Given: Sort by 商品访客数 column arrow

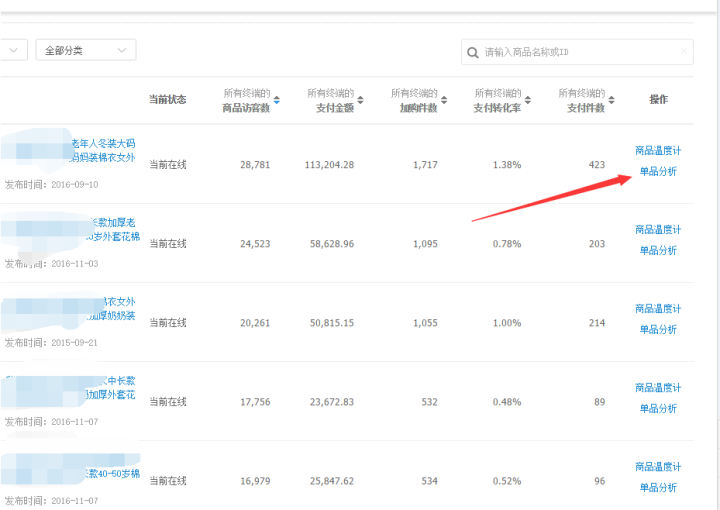Looking at the screenshot, I should point(277,100).
